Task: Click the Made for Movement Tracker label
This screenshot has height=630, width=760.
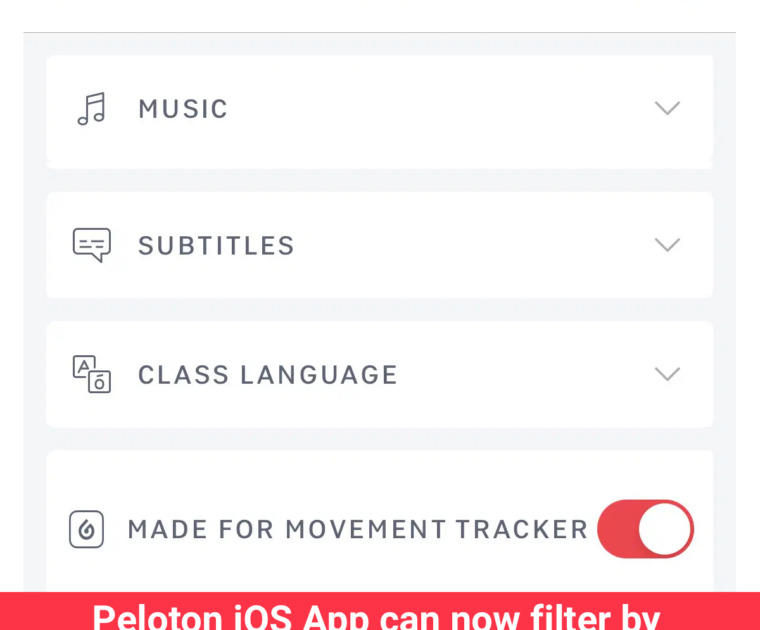Action: coord(357,529)
